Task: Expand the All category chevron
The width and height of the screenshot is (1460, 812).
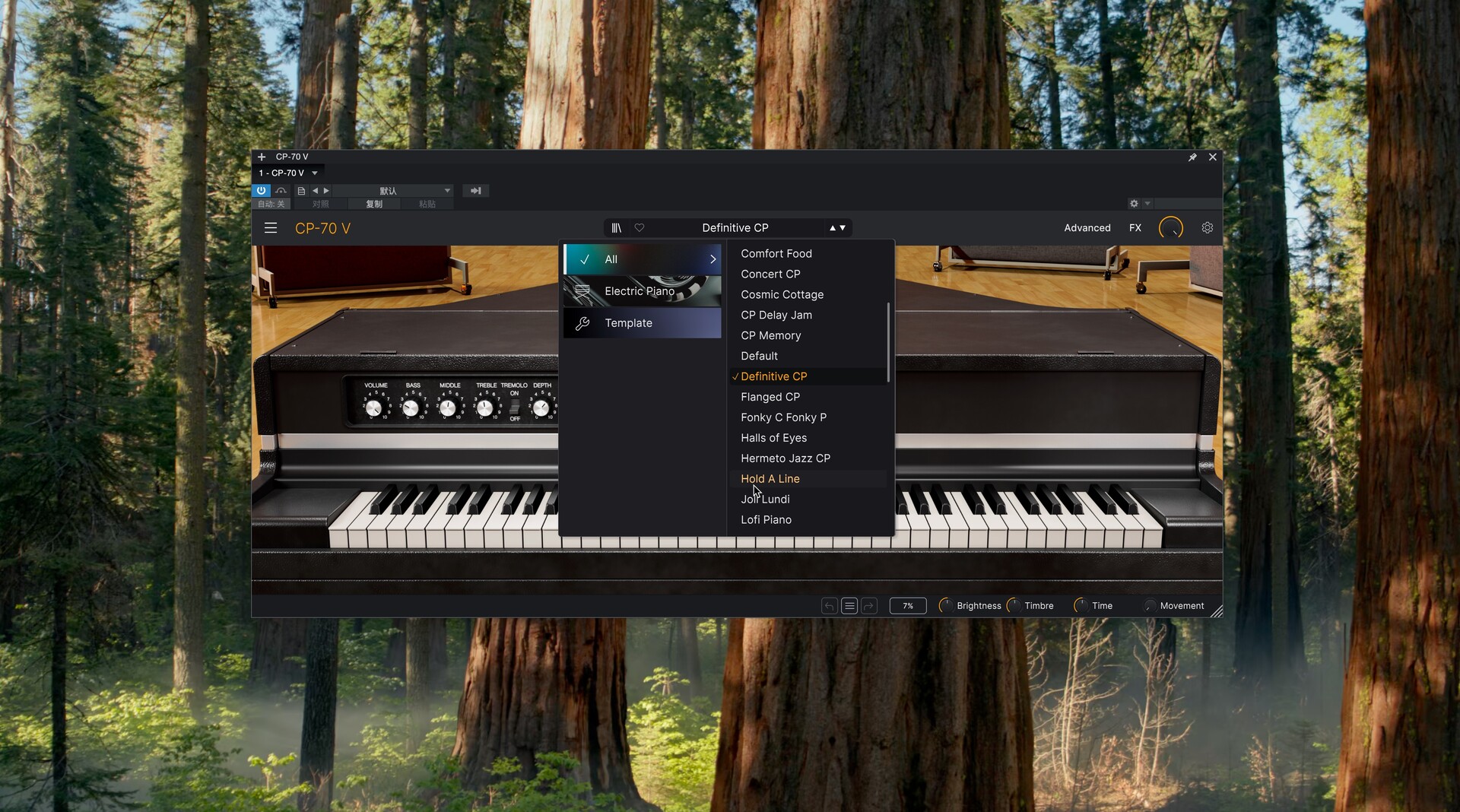Action: click(713, 259)
